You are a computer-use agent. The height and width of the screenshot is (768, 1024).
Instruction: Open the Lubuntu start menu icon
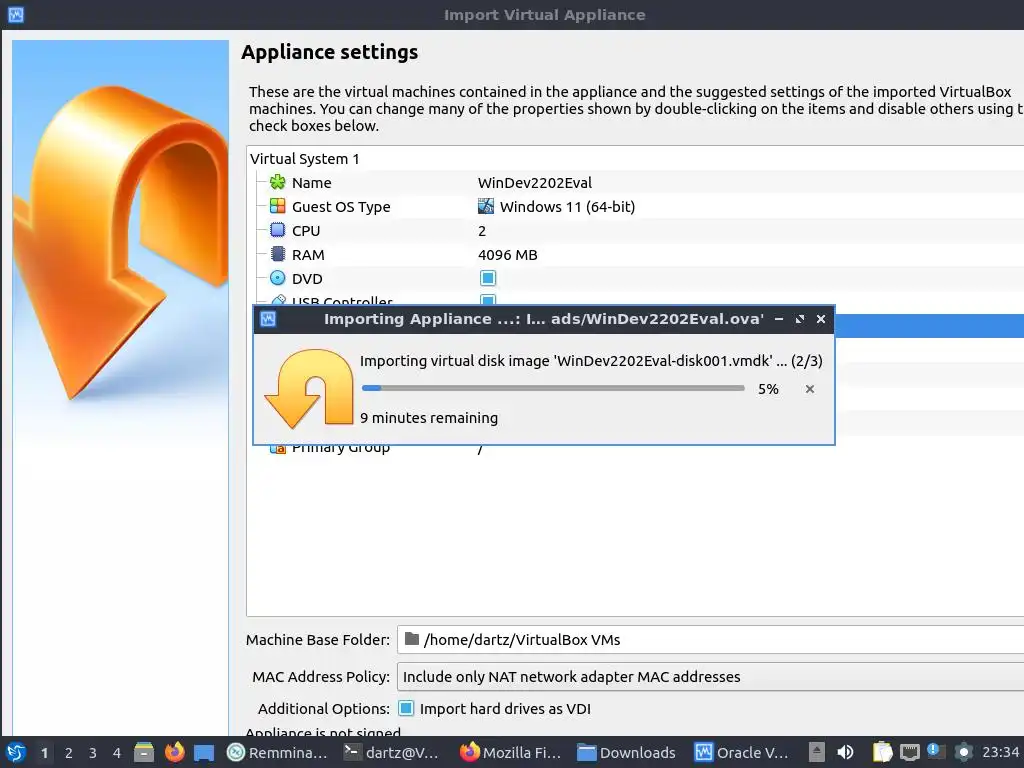pyautogui.click(x=16, y=752)
